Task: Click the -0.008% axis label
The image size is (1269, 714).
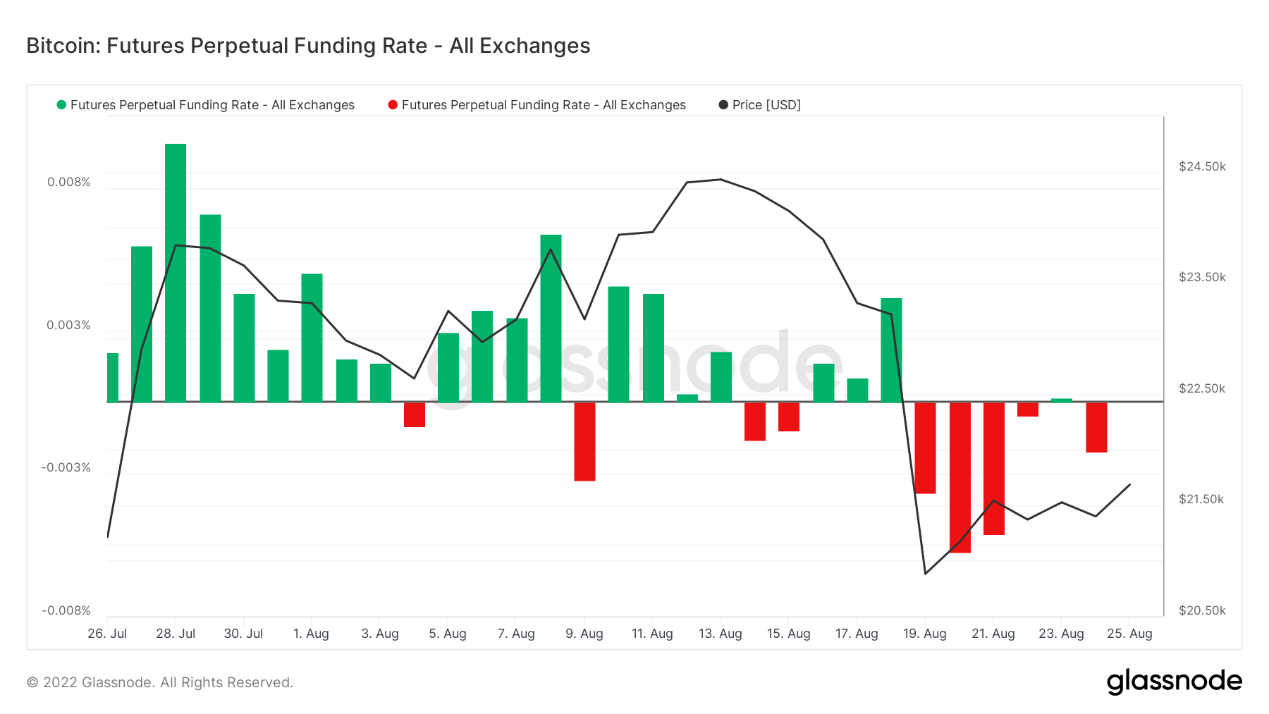Action: tap(66, 611)
